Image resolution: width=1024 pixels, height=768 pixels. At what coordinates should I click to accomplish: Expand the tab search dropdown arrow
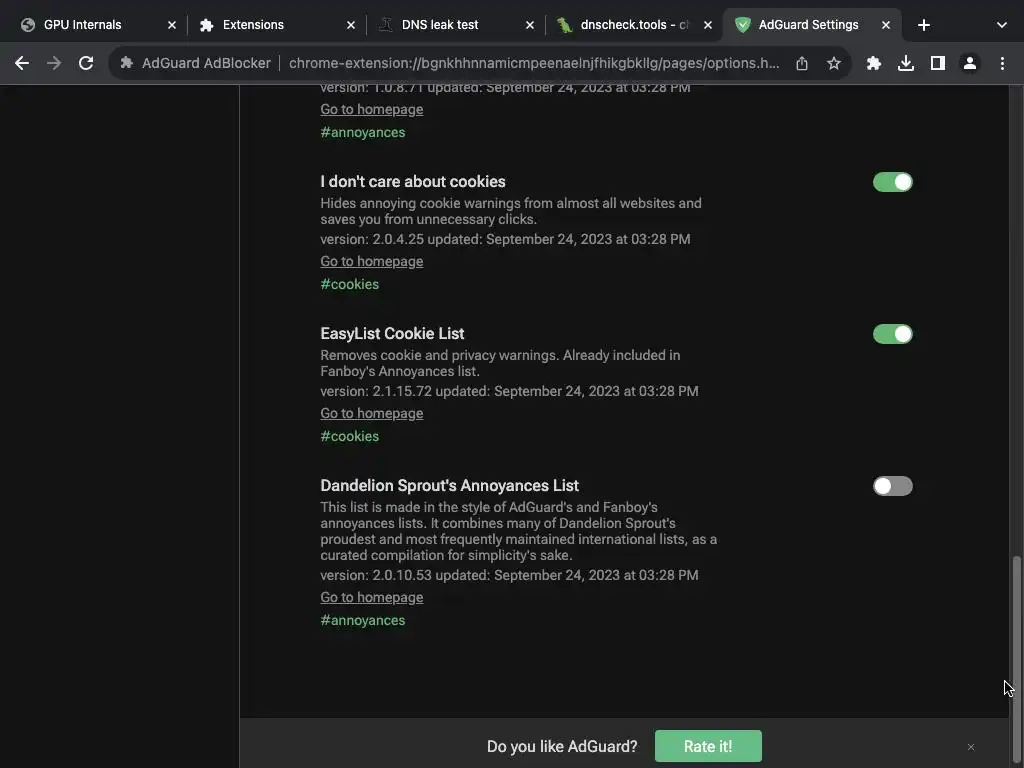[x=1002, y=25]
